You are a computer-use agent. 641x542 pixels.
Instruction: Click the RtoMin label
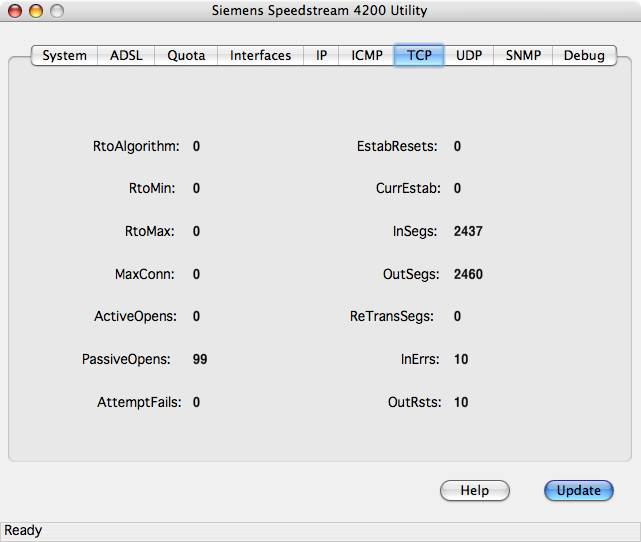click(x=152, y=188)
